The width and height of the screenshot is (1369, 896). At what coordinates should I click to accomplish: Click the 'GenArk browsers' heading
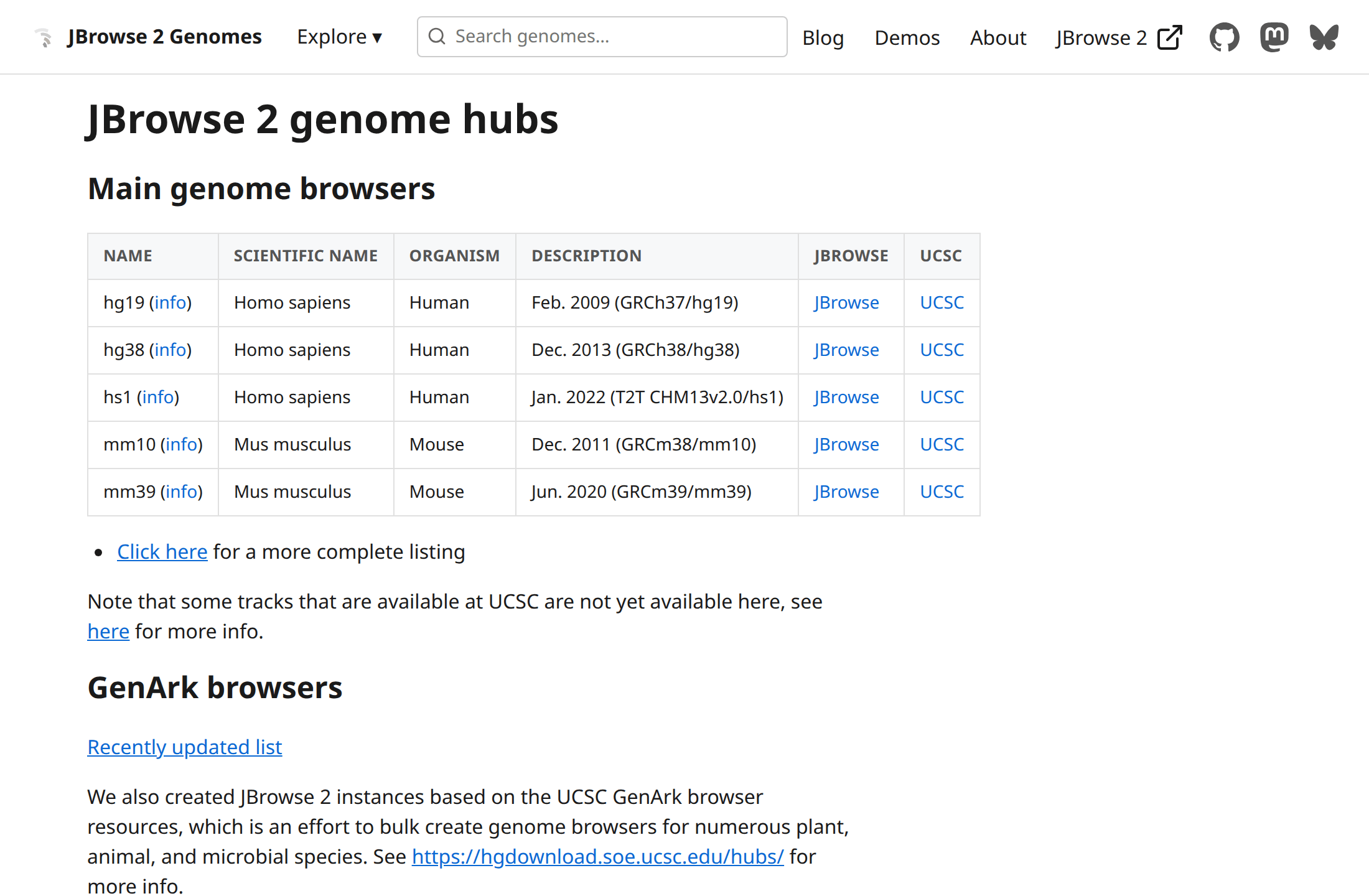click(215, 688)
